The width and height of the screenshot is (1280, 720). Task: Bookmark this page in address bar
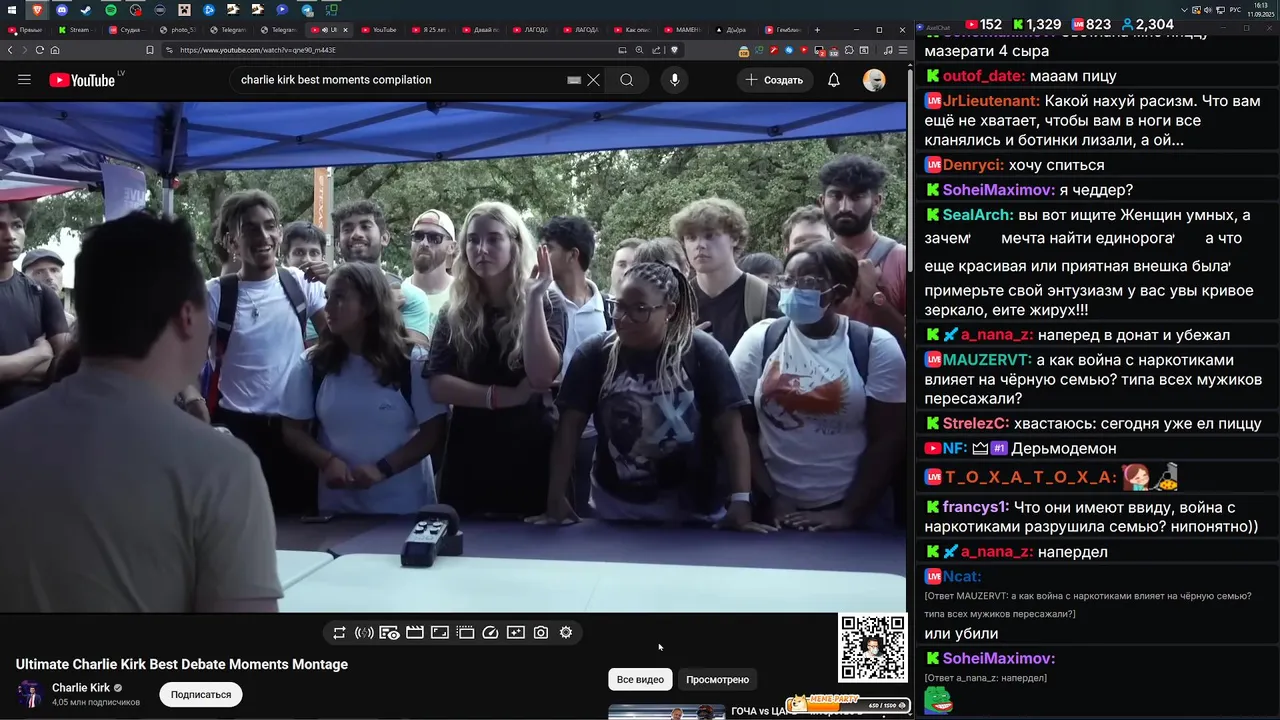point(150,50)
